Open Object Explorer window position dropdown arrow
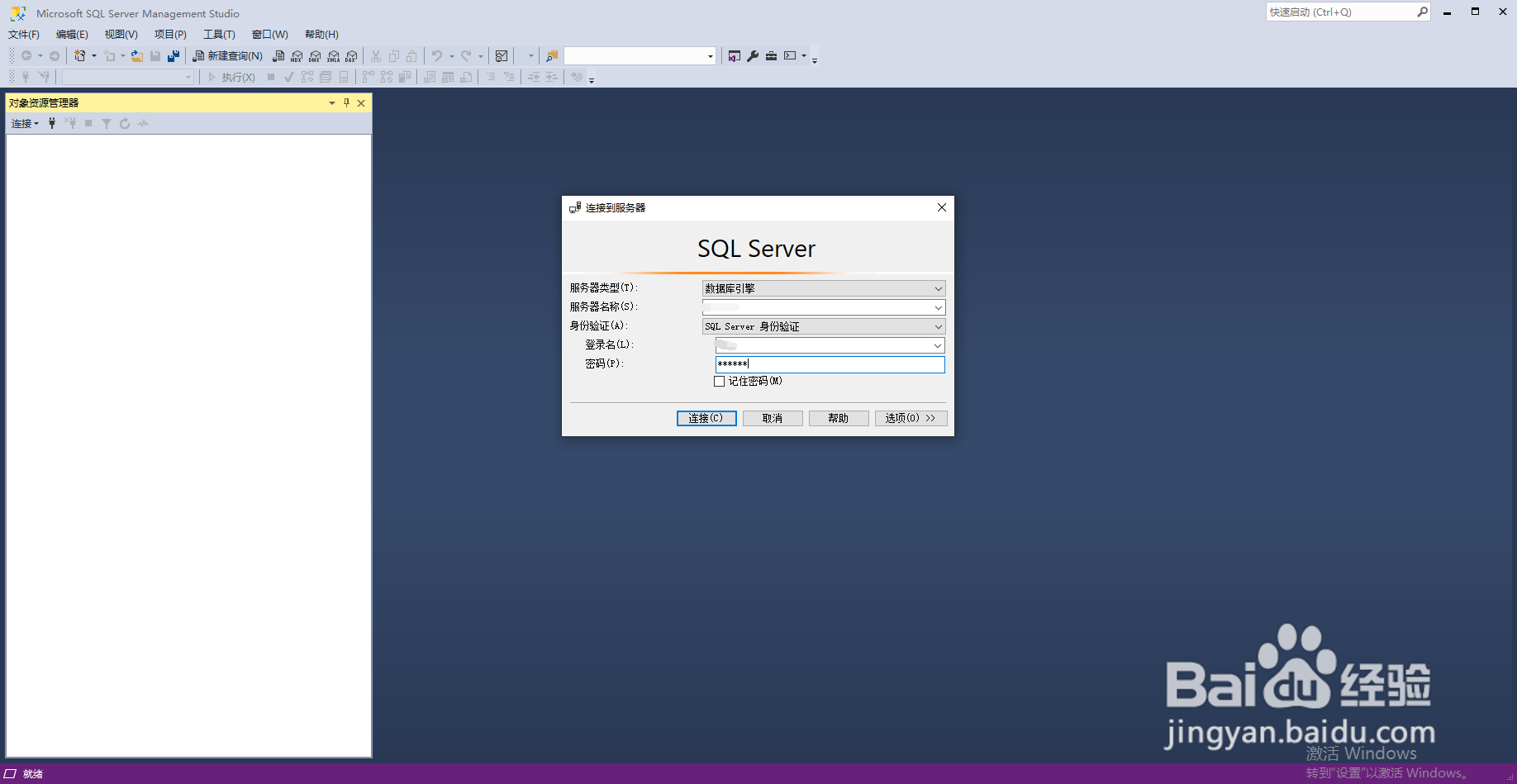Image resolution: width=1517 pixels, height=784 pixels. (x=332, y=103)
